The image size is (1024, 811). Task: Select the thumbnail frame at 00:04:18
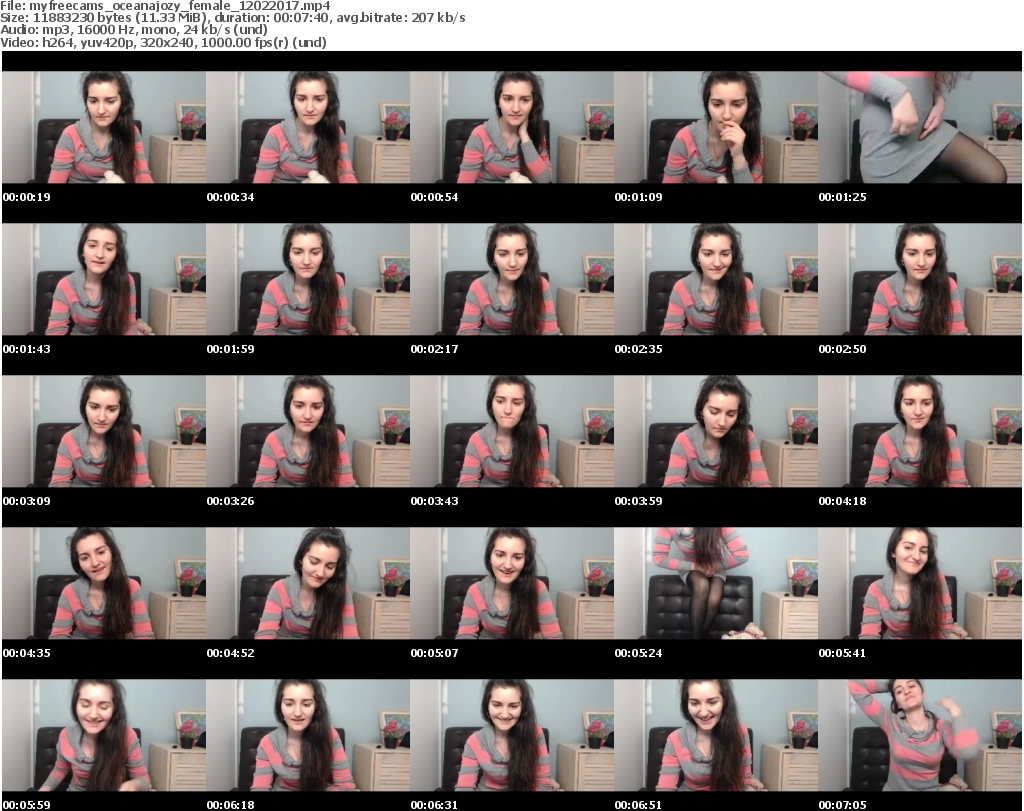pos(920,431)
